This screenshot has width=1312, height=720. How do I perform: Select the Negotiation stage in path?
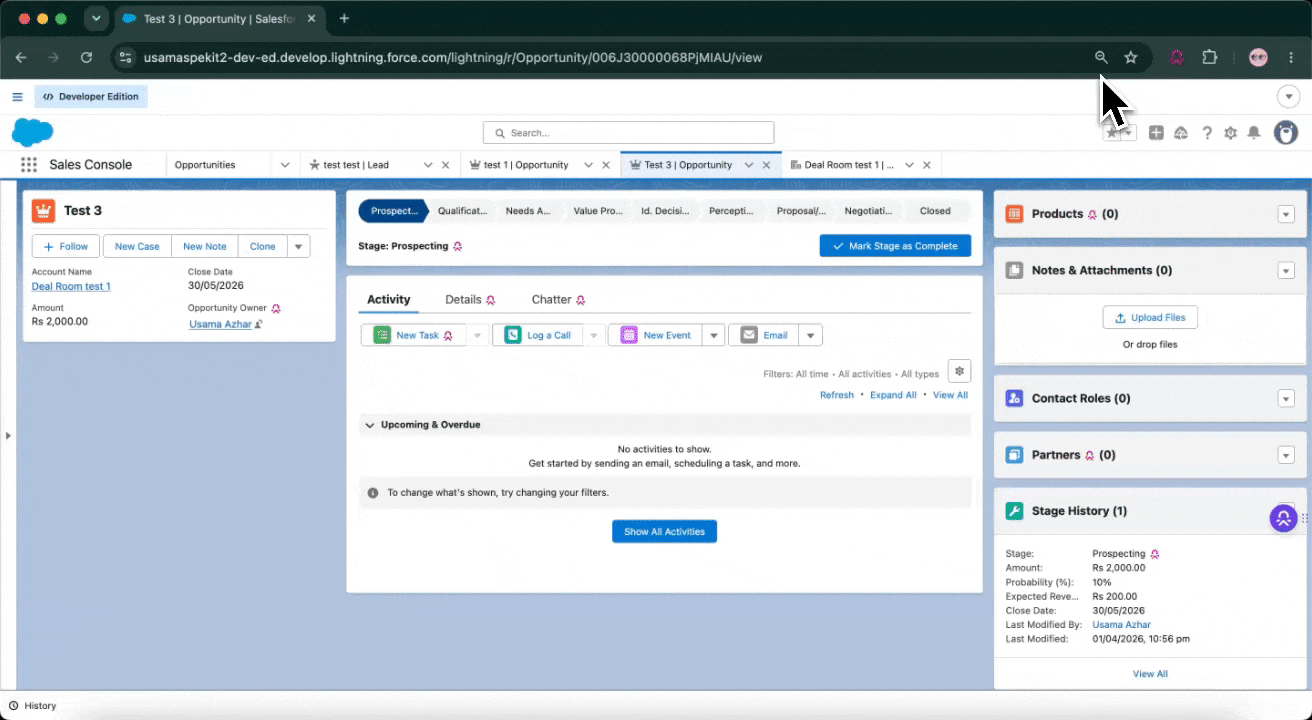(867, 211)
